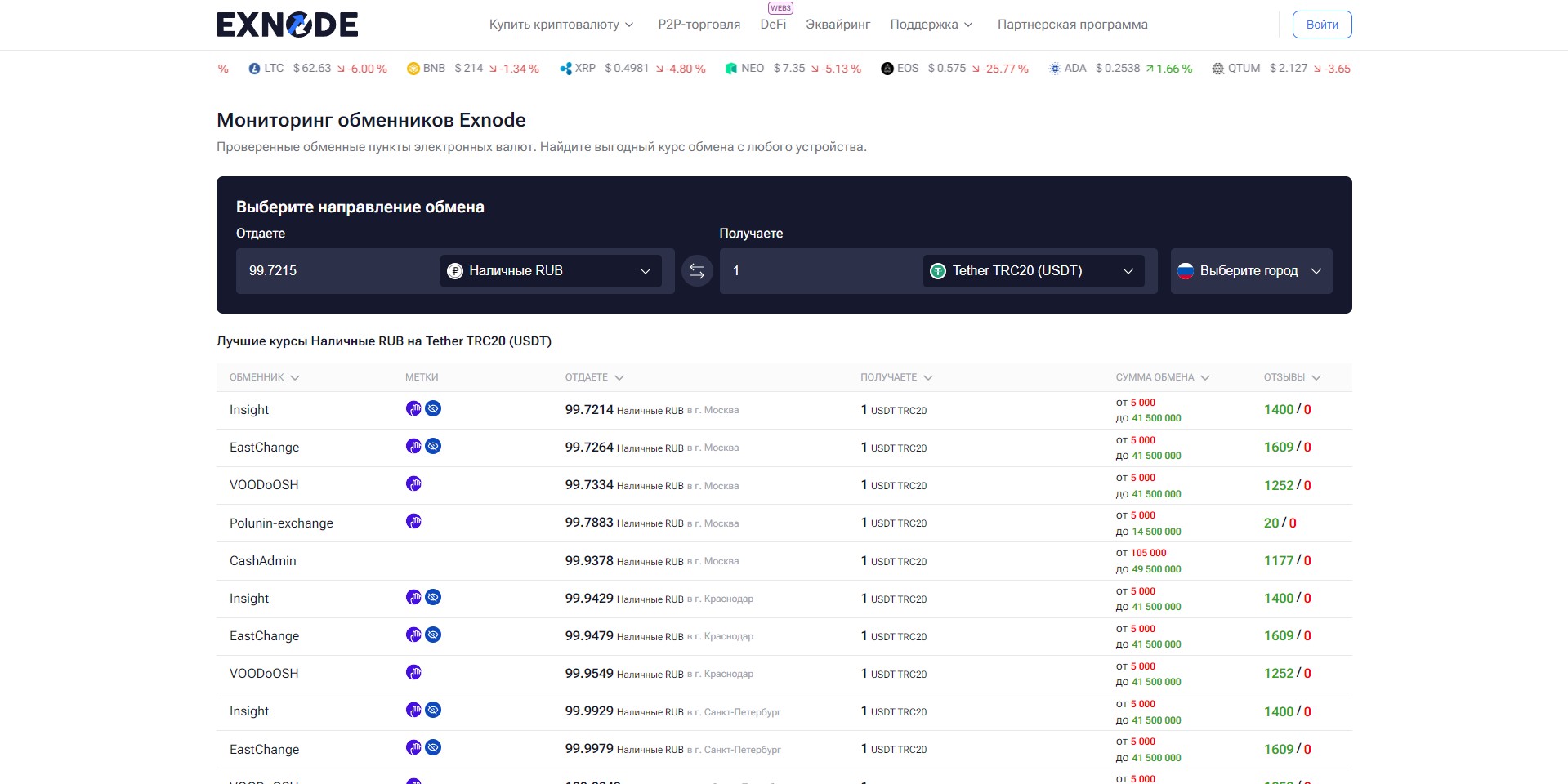Image resolution: width=1568 pixels, height=784 pixels.
Task: Open Insight exchanger with rate 99.7214
Action: (249, 410)
